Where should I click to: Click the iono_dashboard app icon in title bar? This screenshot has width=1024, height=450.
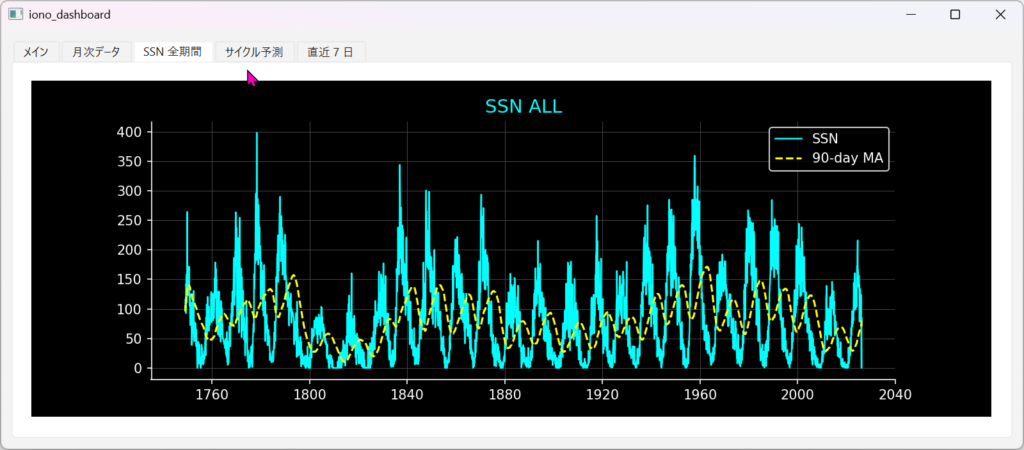[x=15, y=15]
